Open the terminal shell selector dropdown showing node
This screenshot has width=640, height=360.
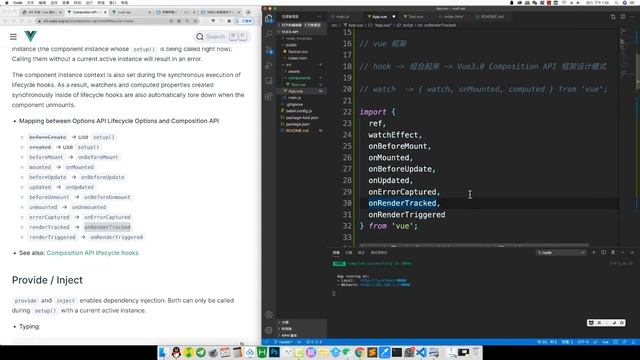[560, 253]
